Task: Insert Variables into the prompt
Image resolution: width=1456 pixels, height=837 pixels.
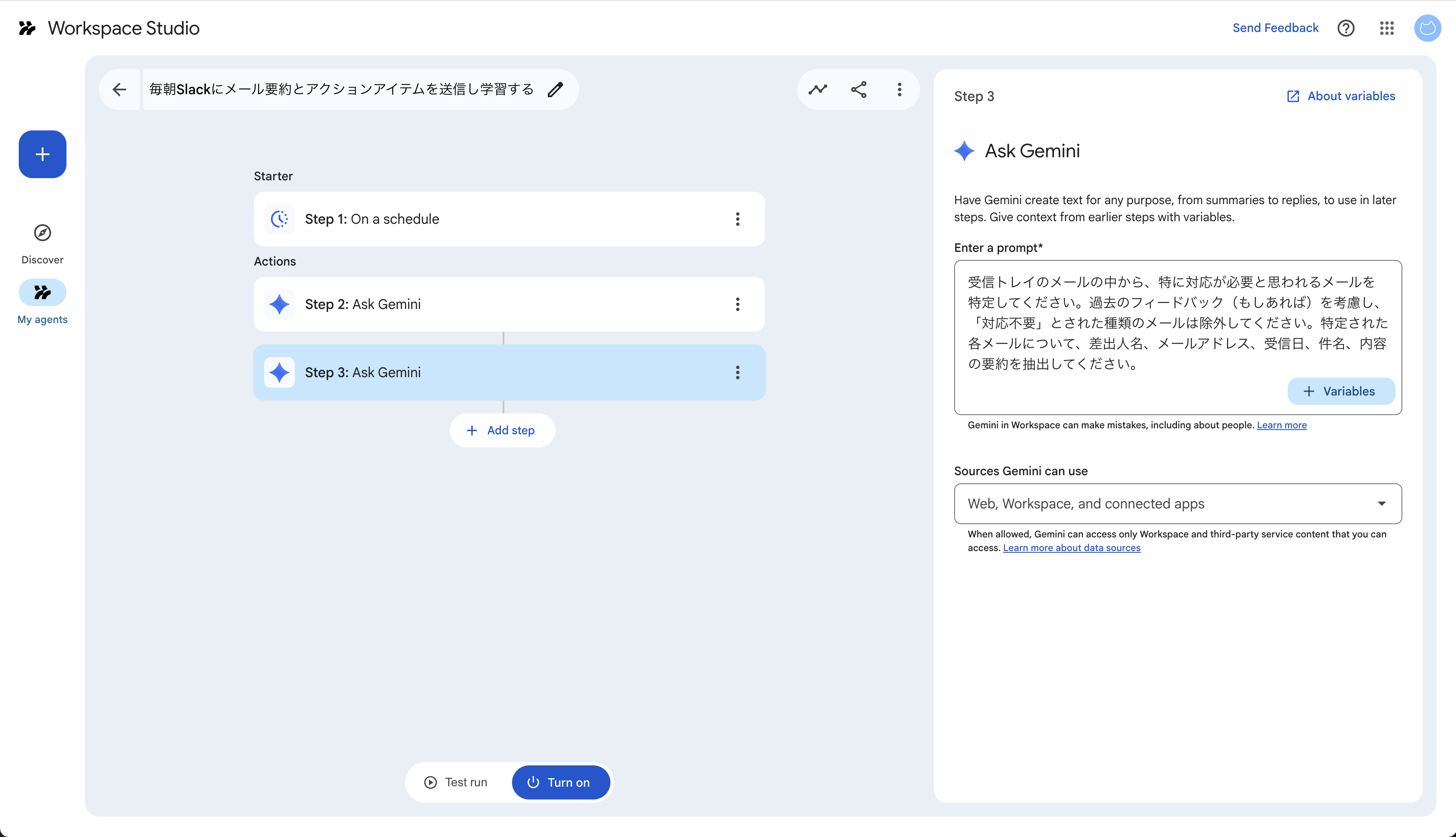Action: tap(1341, 392)
